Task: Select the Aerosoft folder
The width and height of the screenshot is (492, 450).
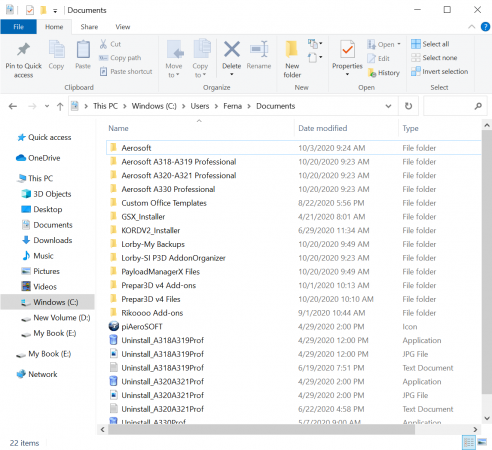Action: 294,148
